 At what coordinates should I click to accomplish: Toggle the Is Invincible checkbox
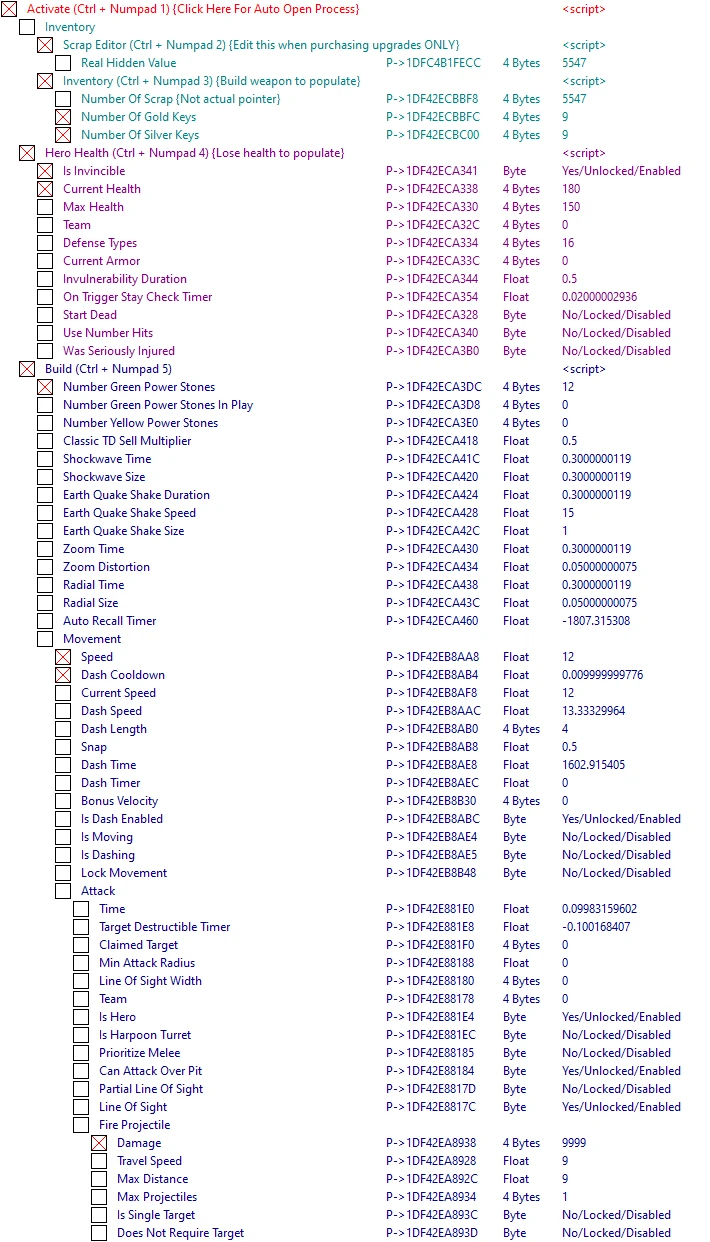click(x=45, y=171)
